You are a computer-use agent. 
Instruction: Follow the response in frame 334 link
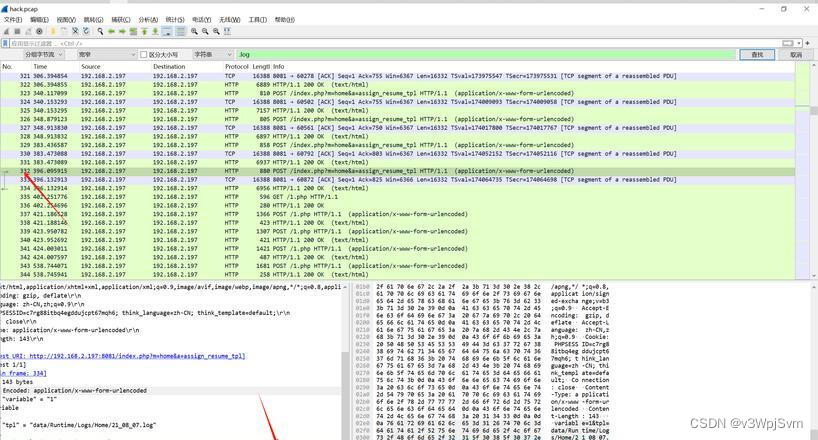[24, 373]
